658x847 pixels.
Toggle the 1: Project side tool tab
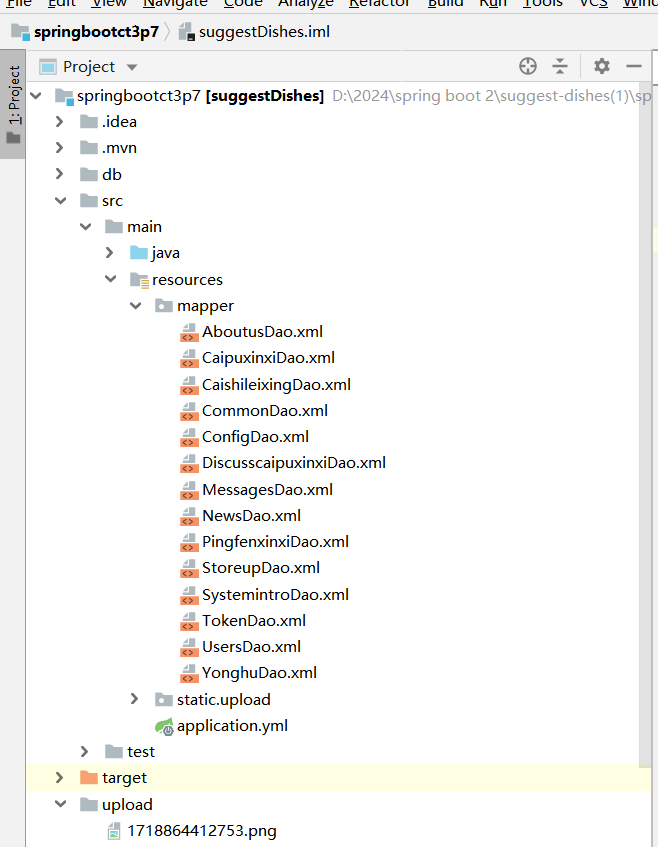[13, 105]
